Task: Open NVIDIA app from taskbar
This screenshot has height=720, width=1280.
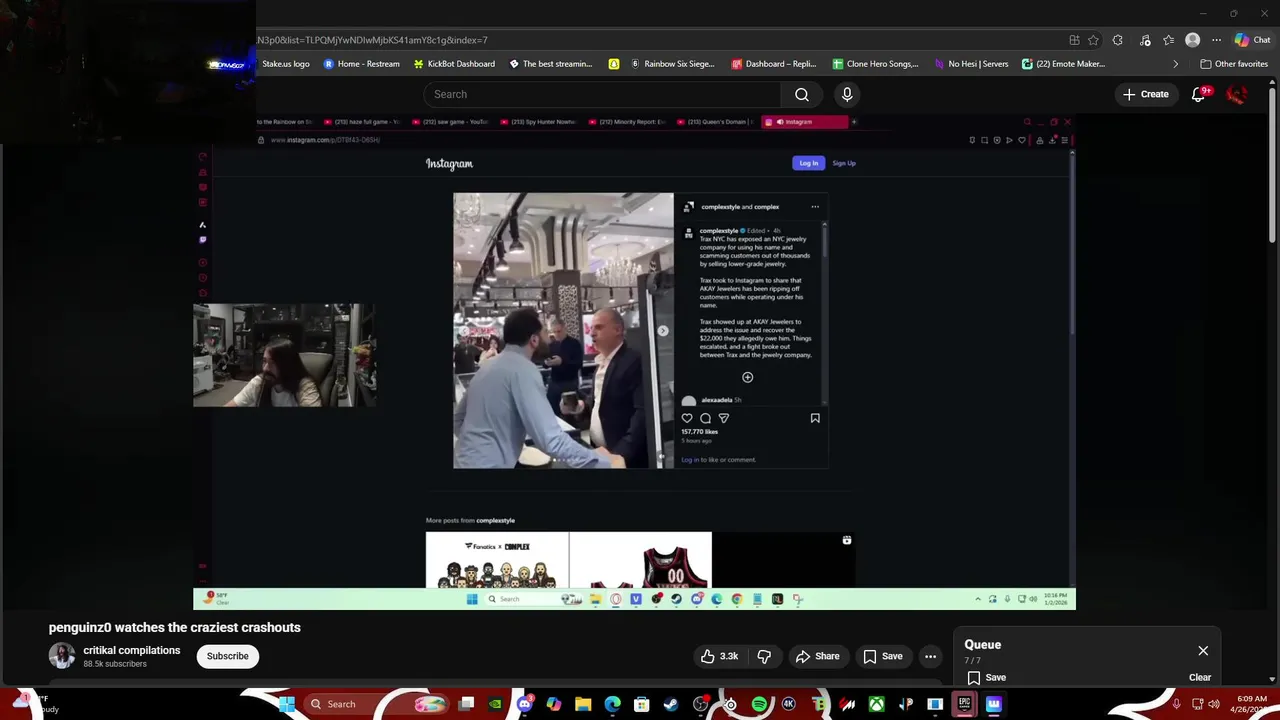Action: click(495, 704)
